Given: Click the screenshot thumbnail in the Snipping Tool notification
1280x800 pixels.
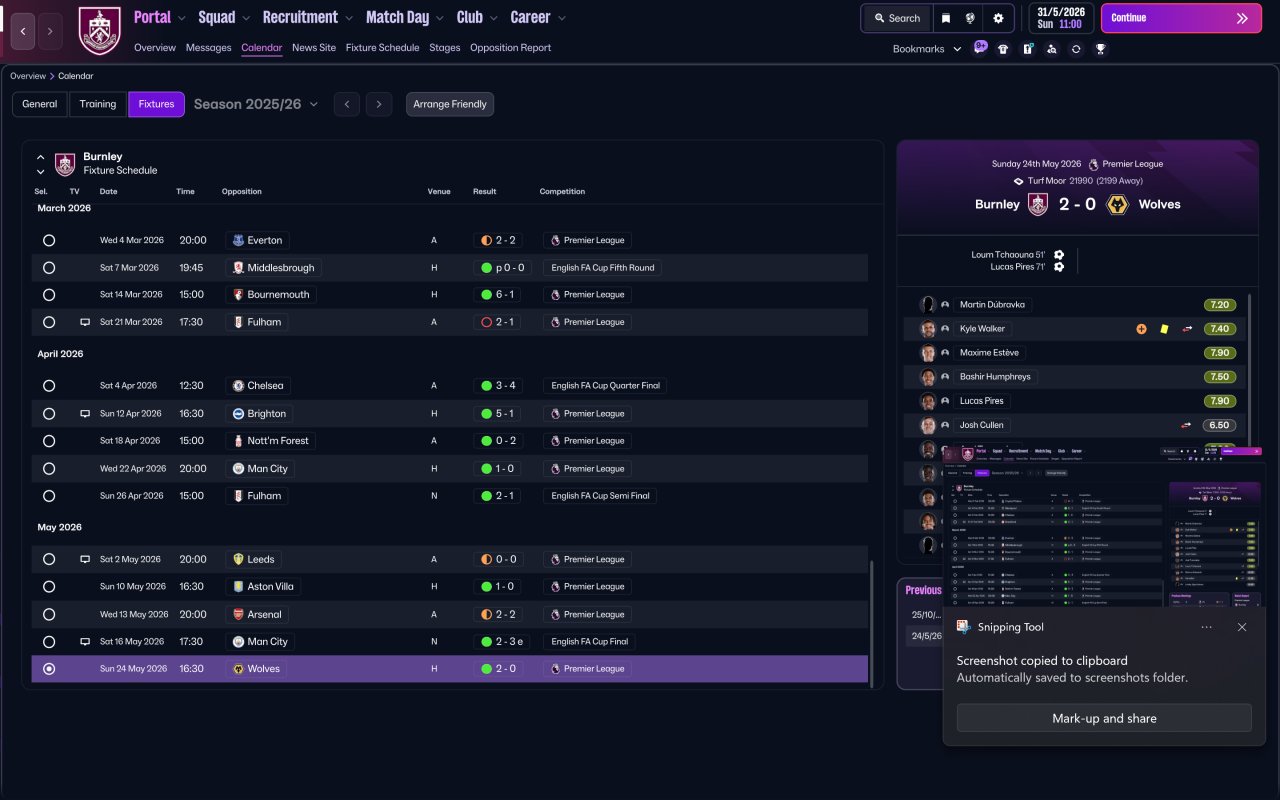Looking at the screenshot, I should pyautogui.click(x=1104, y=526).
